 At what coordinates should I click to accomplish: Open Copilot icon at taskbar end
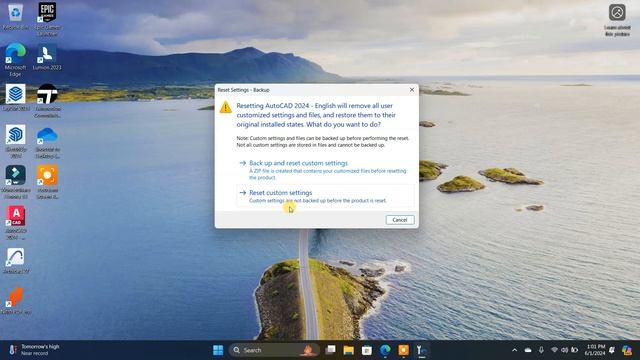point(627,350)
